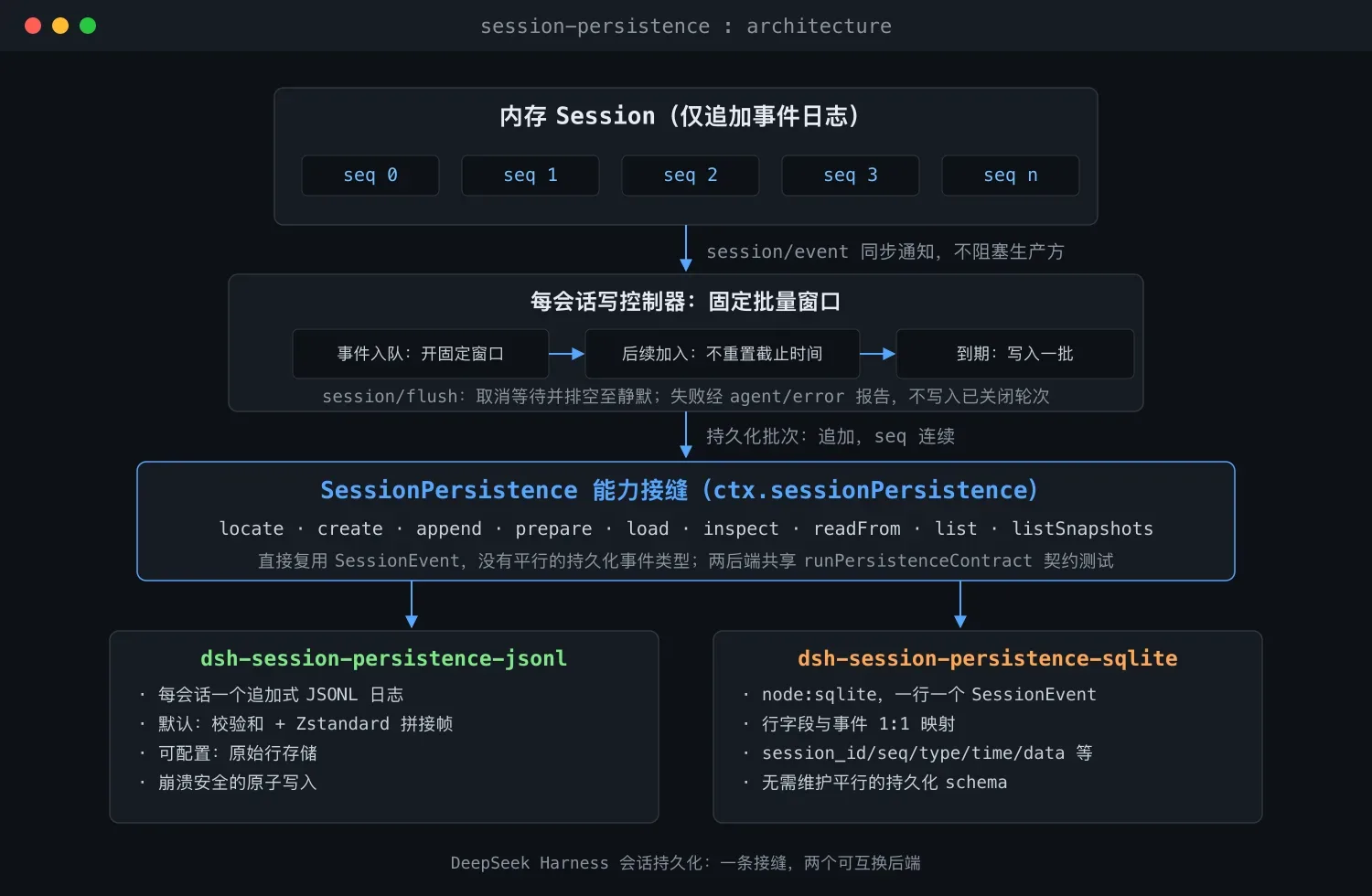Screen dimensions: 1372x896
Task: Click the session-persistence : architecture window title
Action: point(686,26)
